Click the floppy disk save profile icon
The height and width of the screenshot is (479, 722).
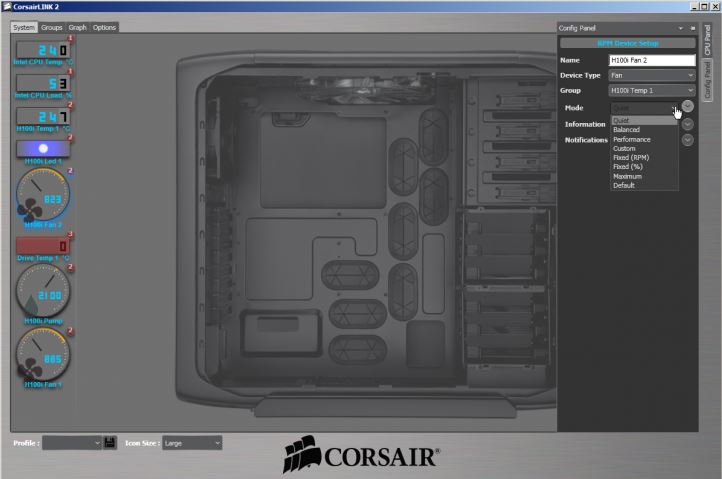[110, 443]
